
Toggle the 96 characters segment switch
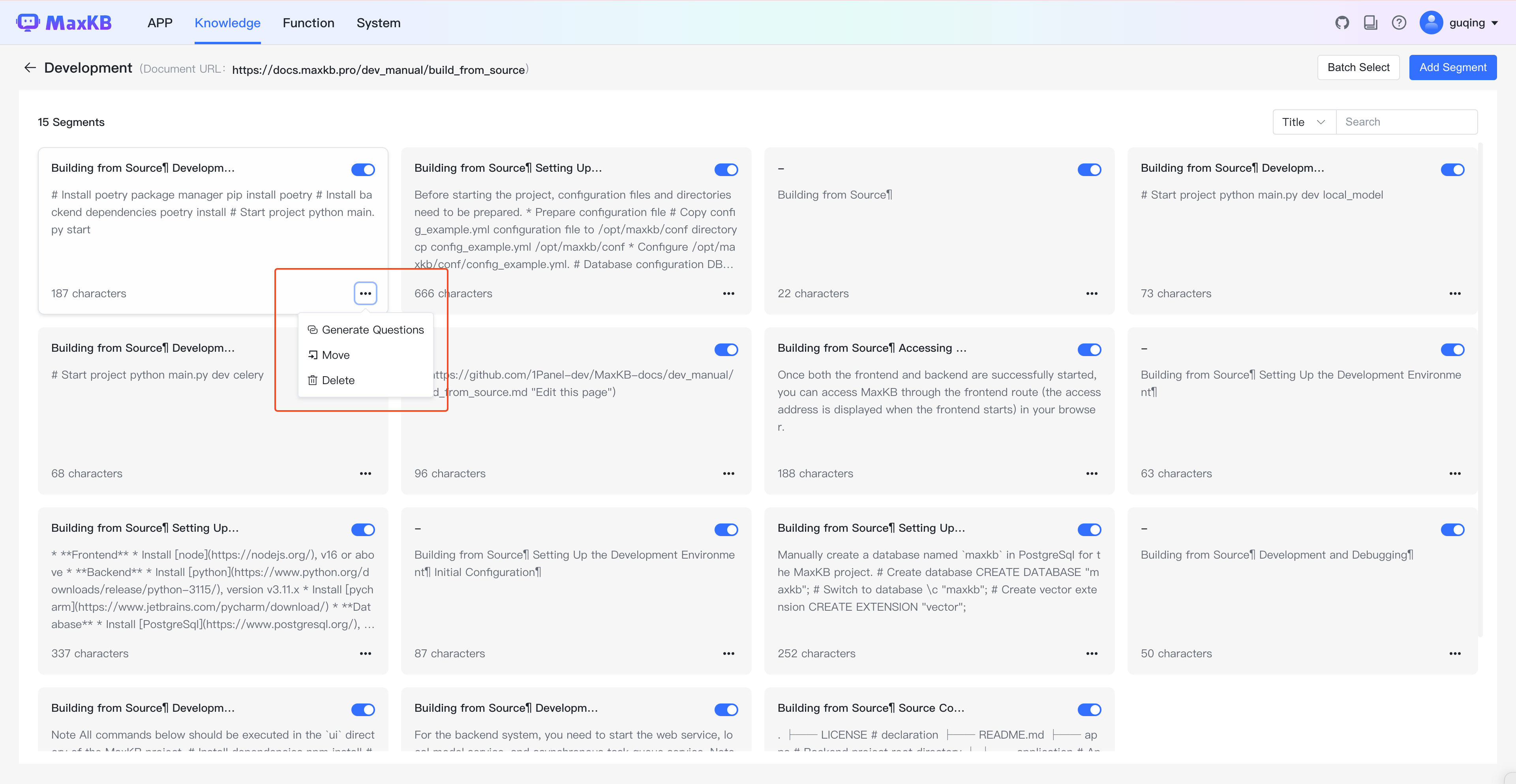tap(726, 350)
